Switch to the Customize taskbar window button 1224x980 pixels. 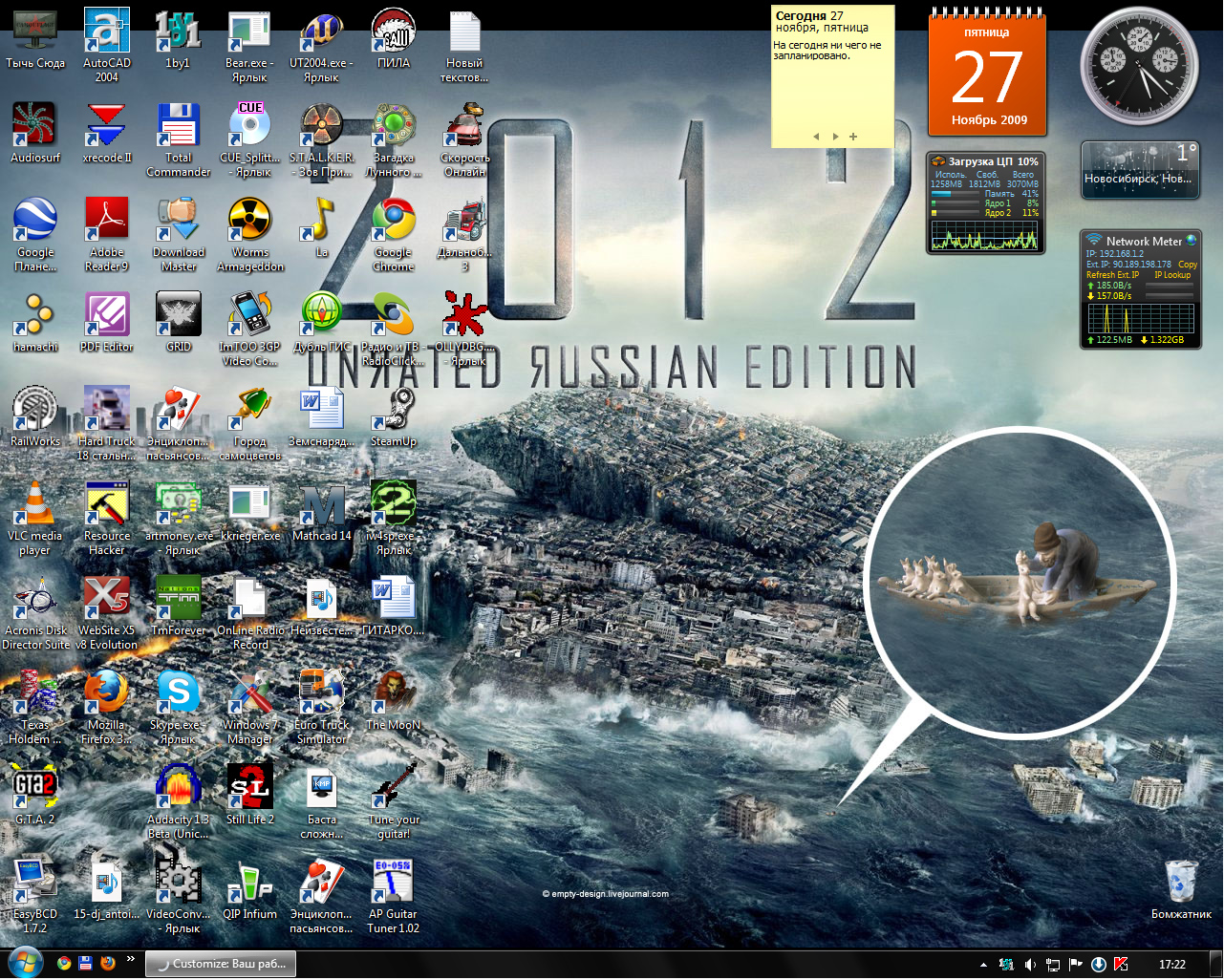tap(221, 964)
